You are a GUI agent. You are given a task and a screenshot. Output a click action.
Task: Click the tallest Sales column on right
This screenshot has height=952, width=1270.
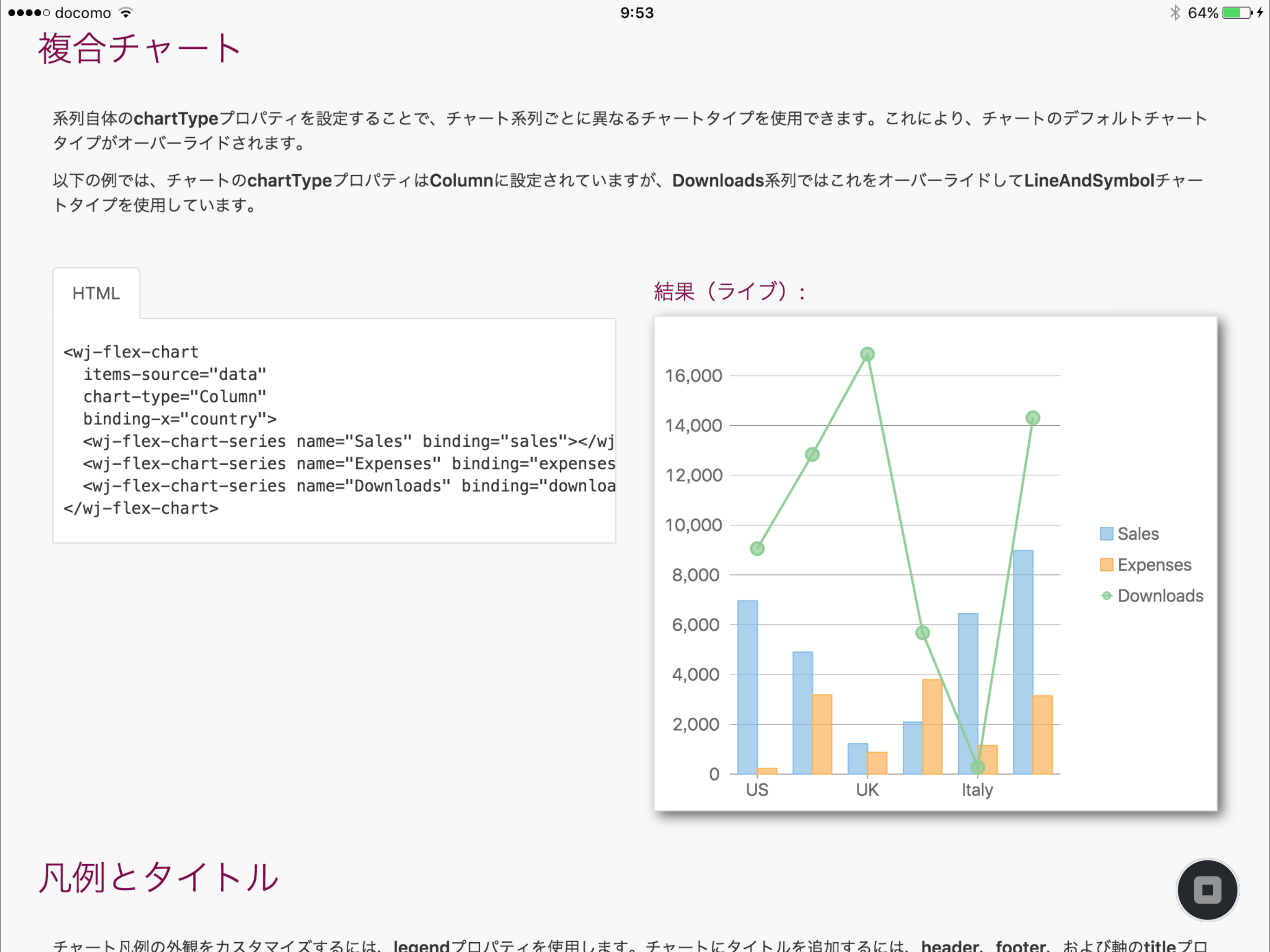coord(1023,661)
